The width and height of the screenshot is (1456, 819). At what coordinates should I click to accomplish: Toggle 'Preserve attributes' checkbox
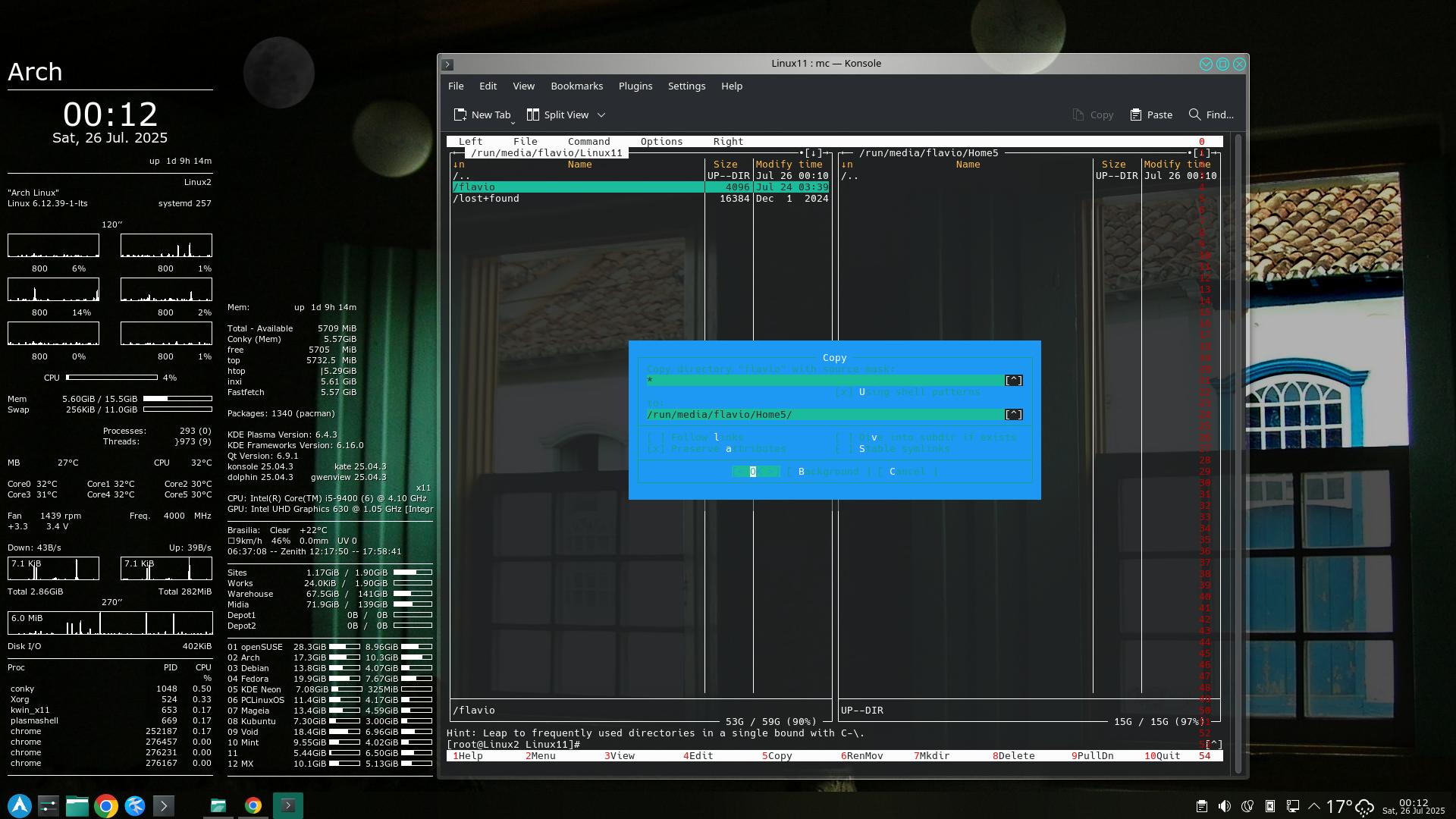656,449
